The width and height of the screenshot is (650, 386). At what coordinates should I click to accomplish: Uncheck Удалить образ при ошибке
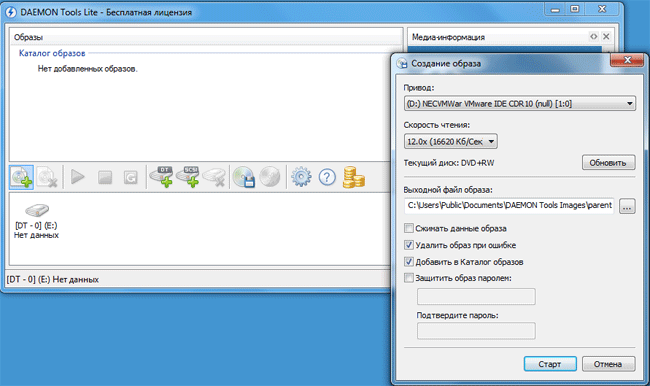(x=409, y=245)
